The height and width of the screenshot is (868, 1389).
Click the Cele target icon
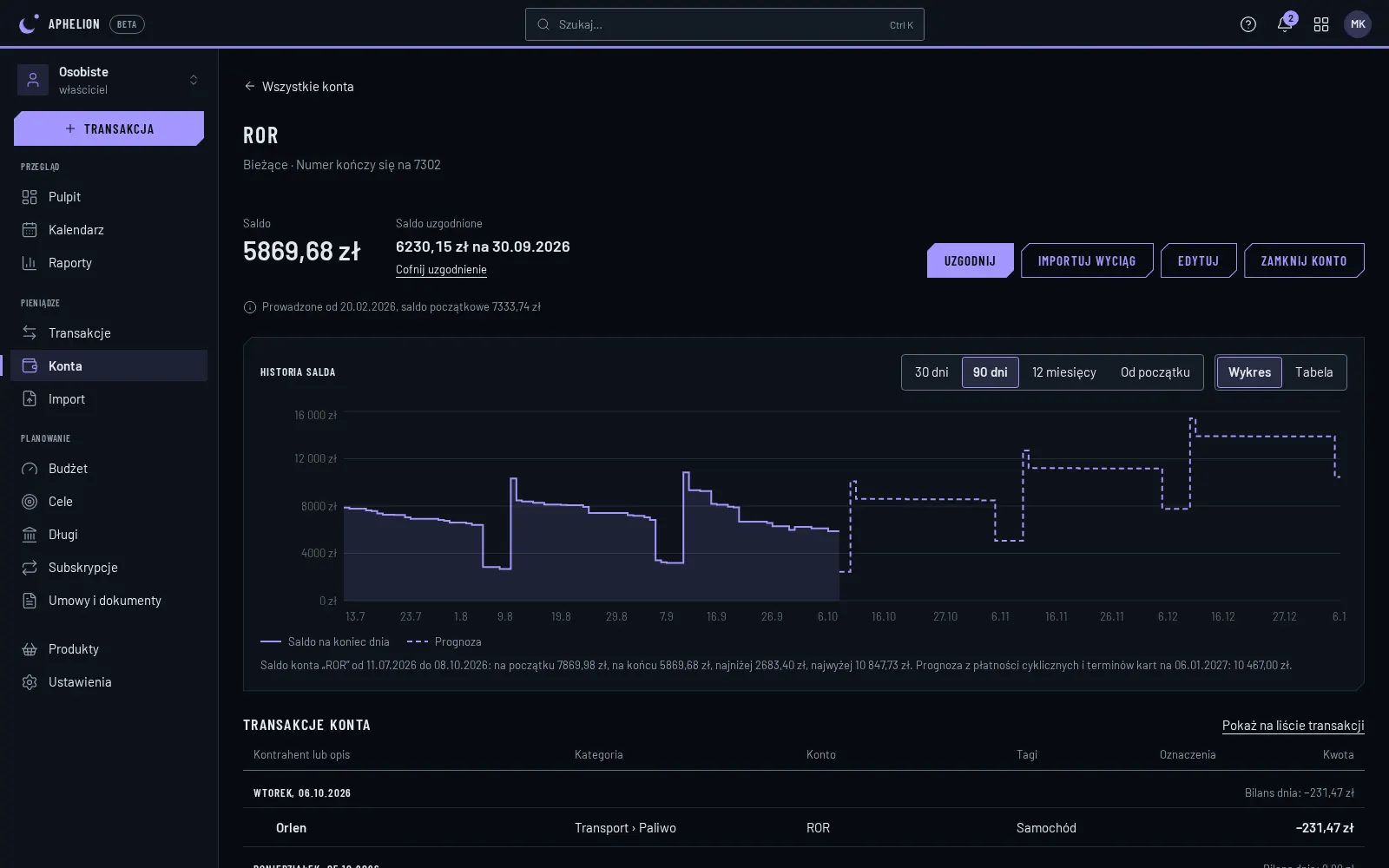click(x=30, y=502)
